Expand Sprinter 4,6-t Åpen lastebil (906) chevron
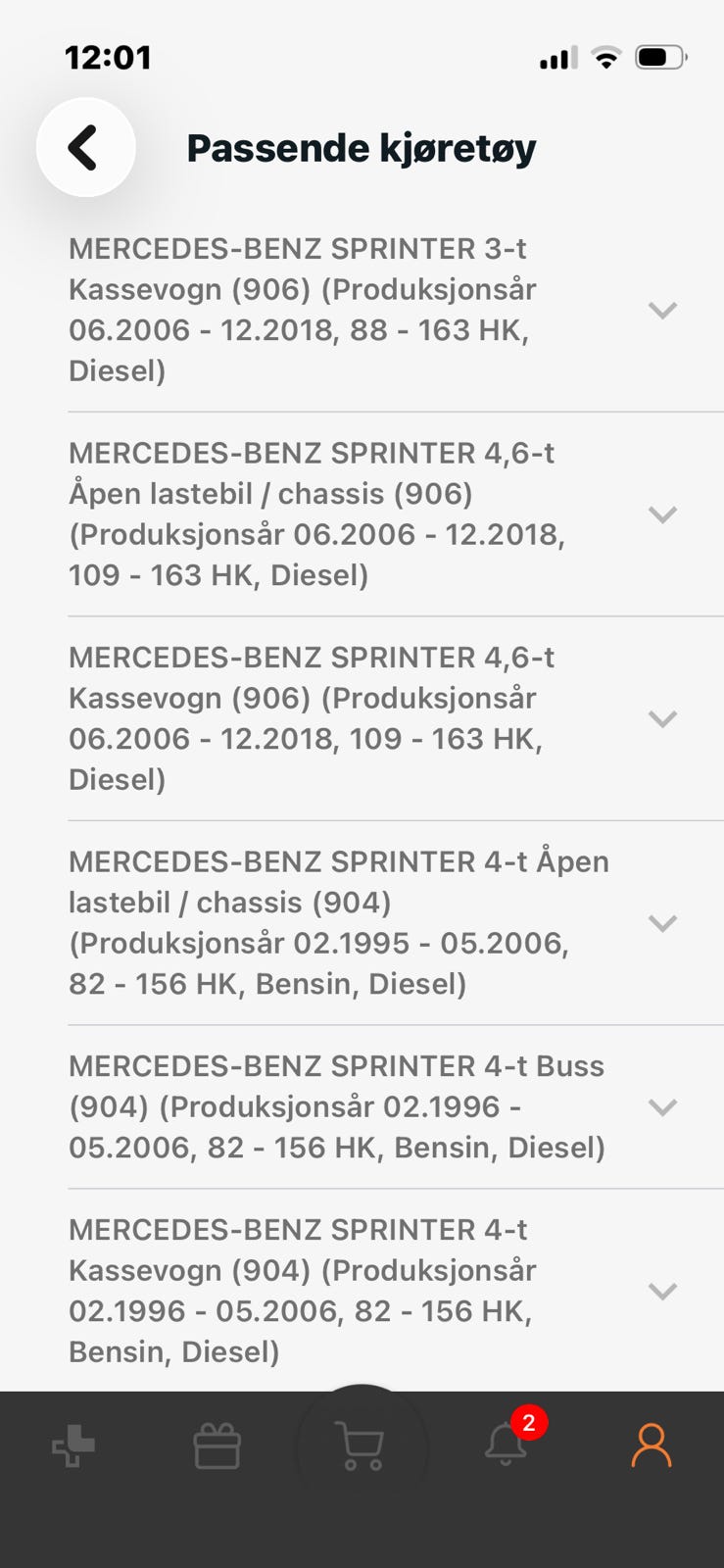 click(x=663, y=514)
